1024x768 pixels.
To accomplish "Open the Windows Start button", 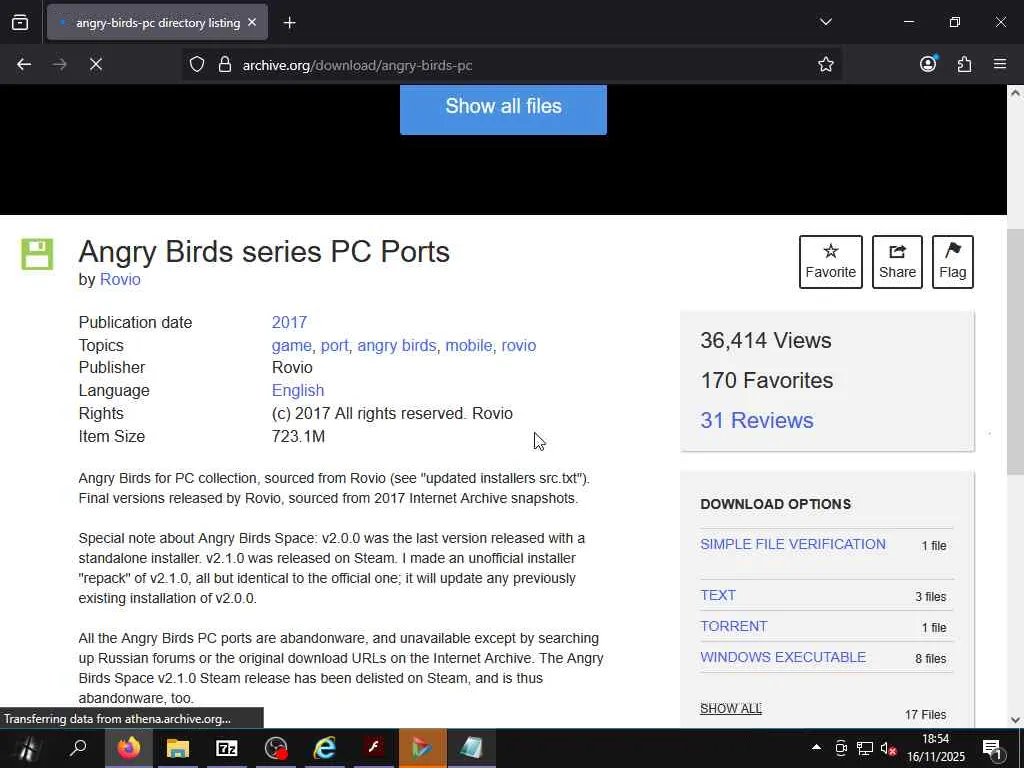I will click(26, 748).
